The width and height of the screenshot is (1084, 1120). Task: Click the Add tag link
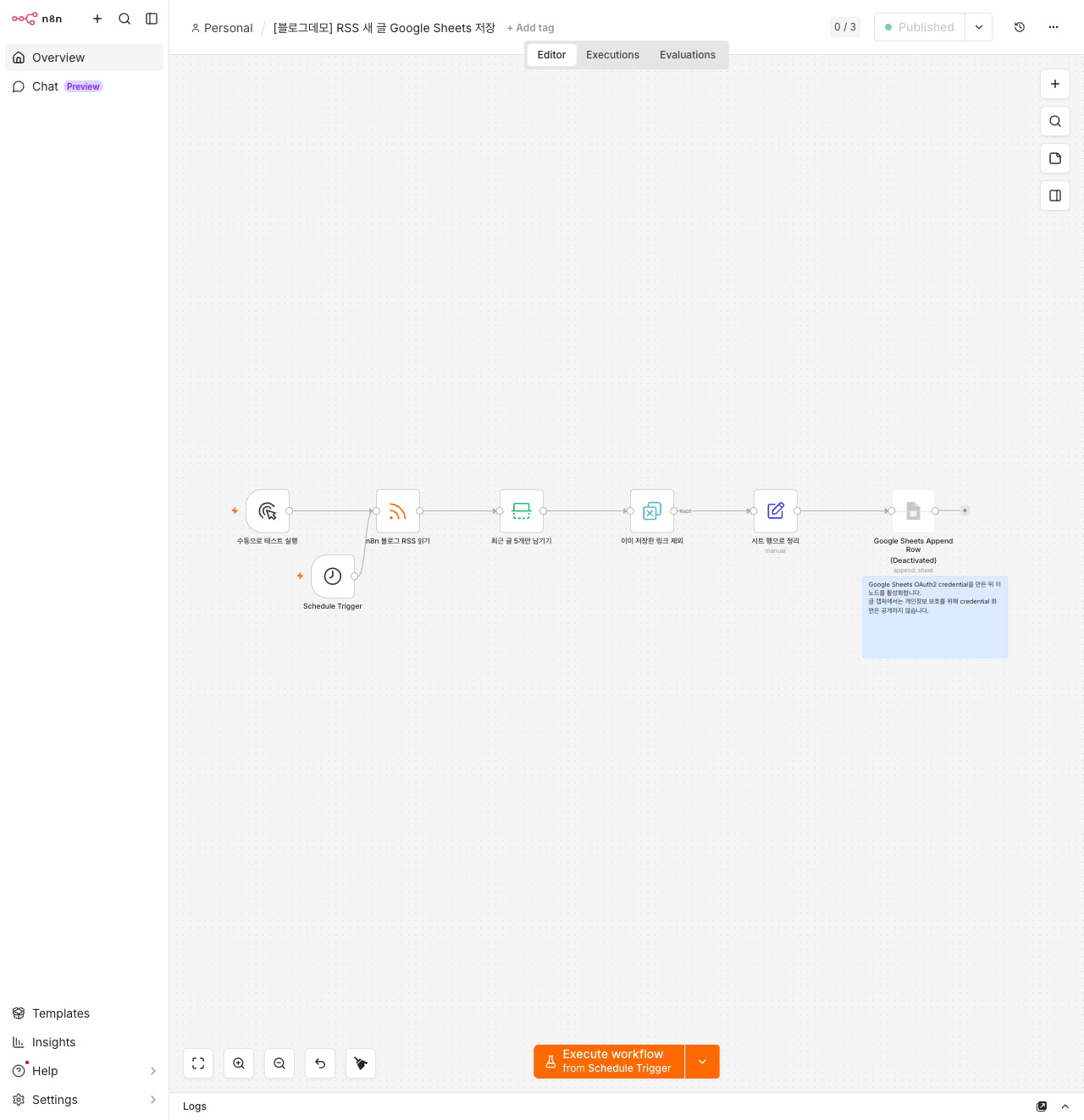[x=530, y=28]
